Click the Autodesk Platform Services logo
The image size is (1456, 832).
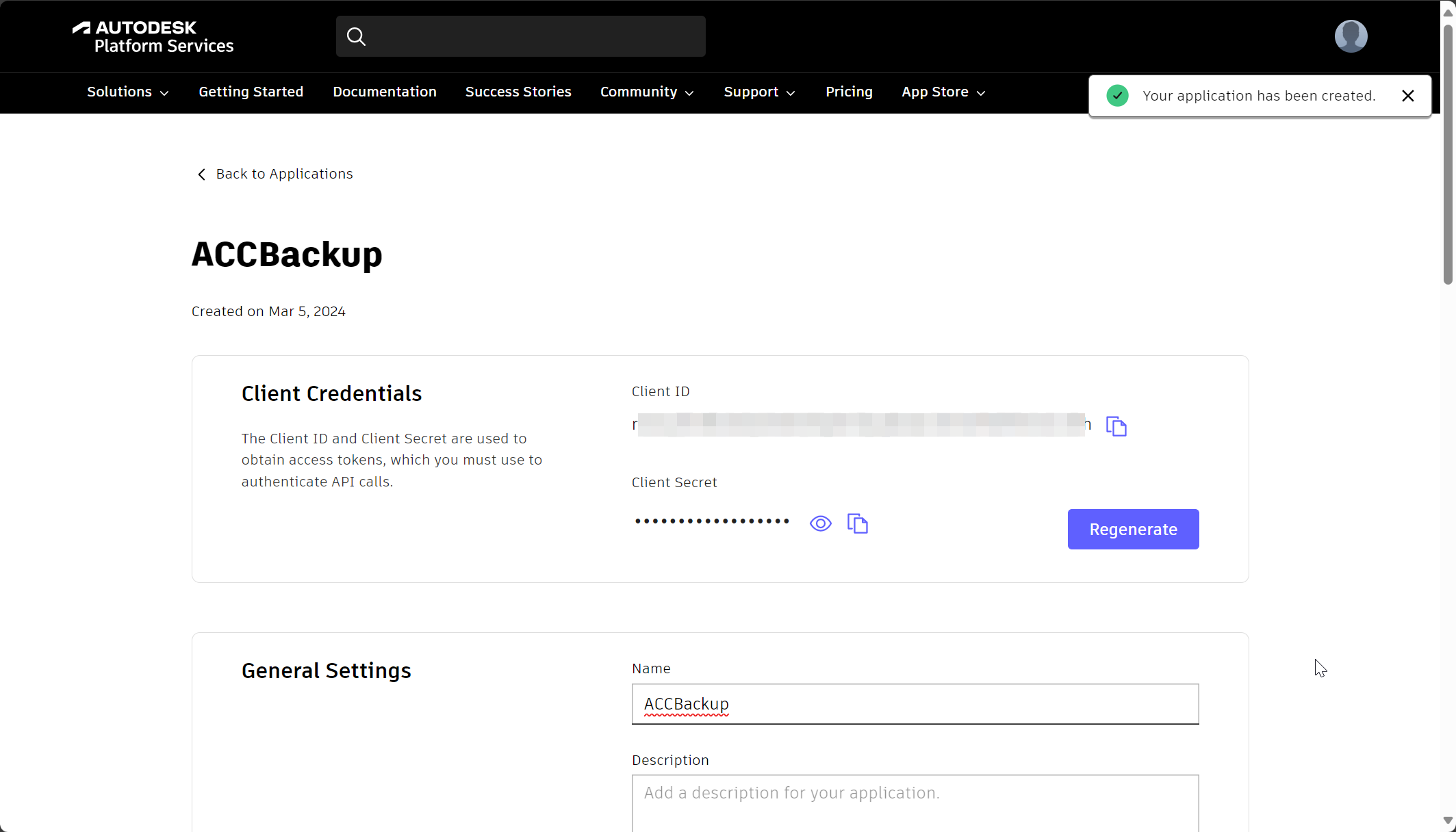coord(153,37)
